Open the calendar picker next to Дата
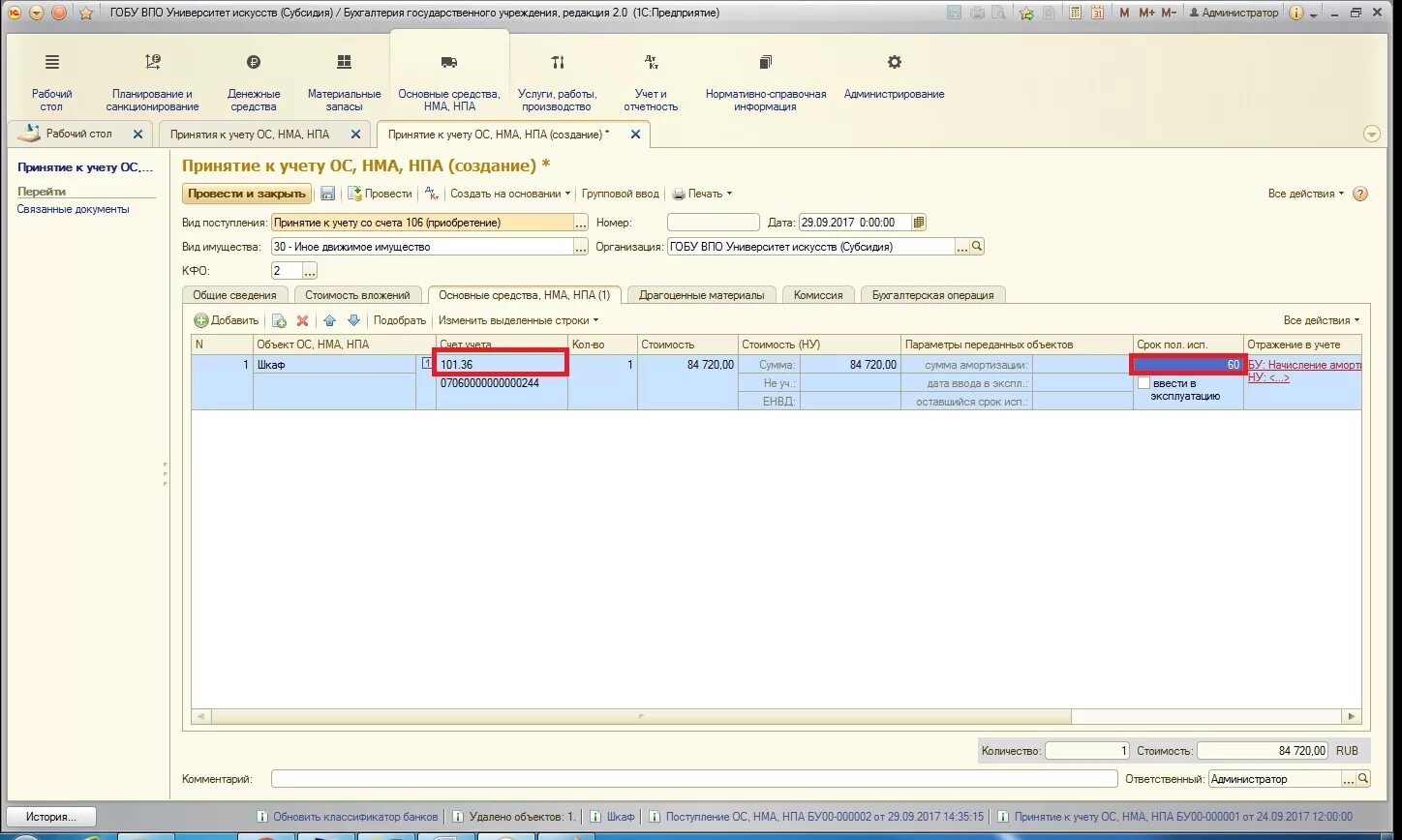Image resolution: width=1402 pixels, height=840 pixels. click(x=919, y=222)
